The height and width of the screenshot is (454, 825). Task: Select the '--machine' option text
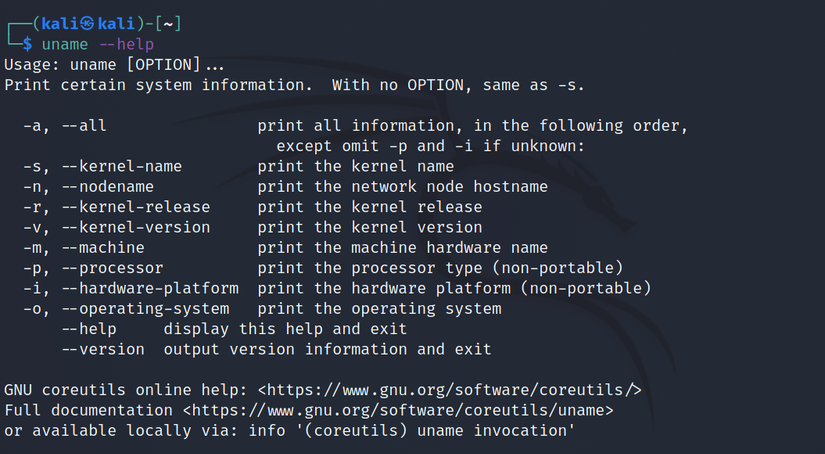coord(103,248)
